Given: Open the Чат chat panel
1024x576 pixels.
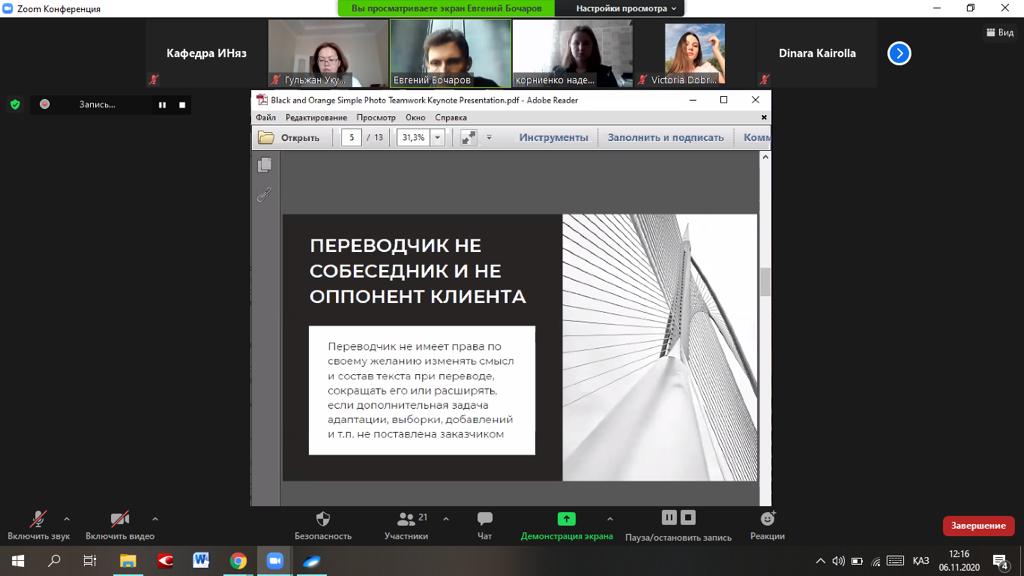Looking at the screenshot, I should [485, 519].
